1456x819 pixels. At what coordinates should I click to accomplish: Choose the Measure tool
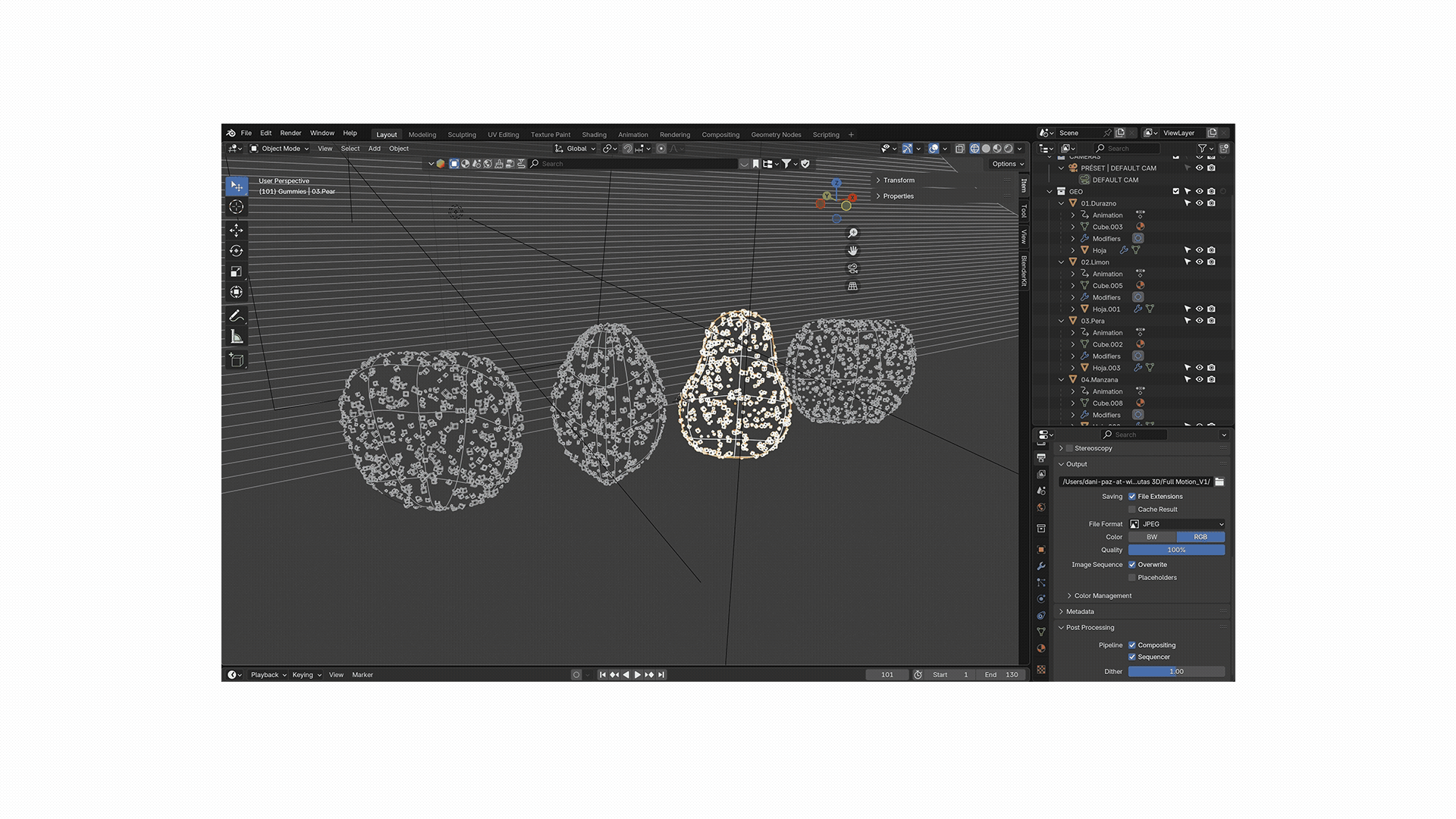tap(237, 337)
